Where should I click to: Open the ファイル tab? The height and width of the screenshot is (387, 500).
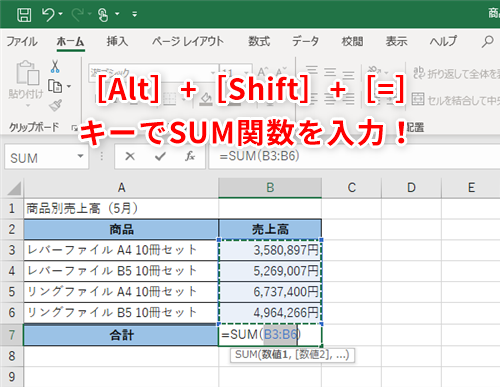click(22, 42)
